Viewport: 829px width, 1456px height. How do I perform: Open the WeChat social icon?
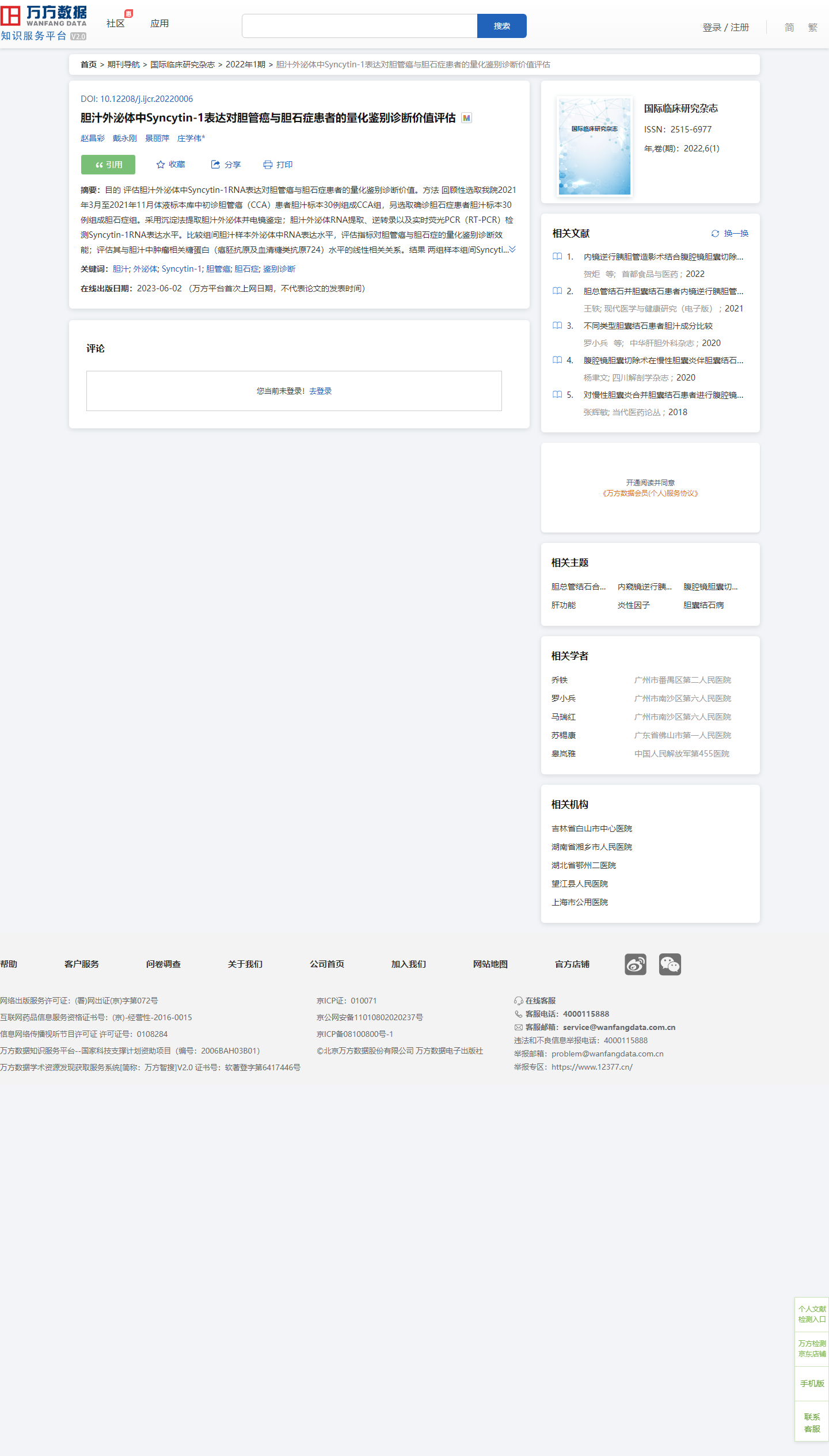pyautogui.click(x=670, y=964)
